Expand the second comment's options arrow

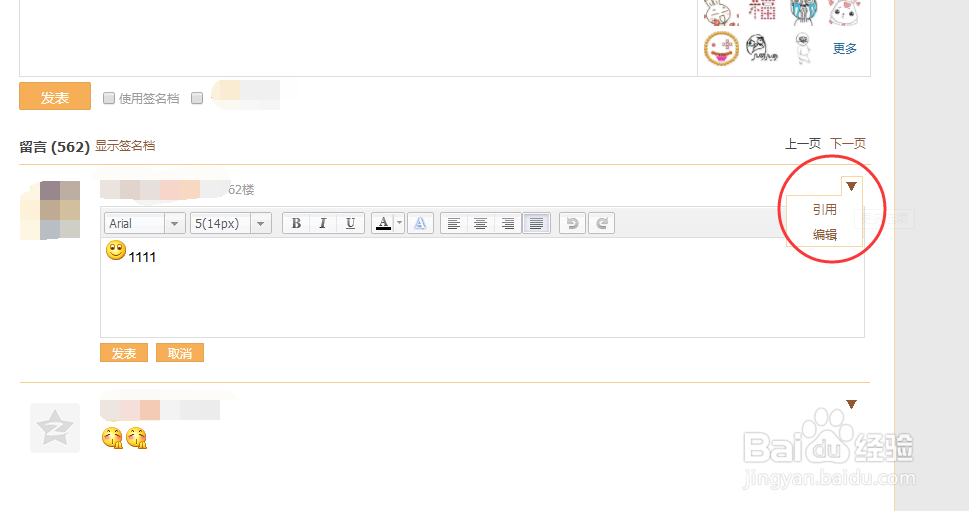coord(852,404)
